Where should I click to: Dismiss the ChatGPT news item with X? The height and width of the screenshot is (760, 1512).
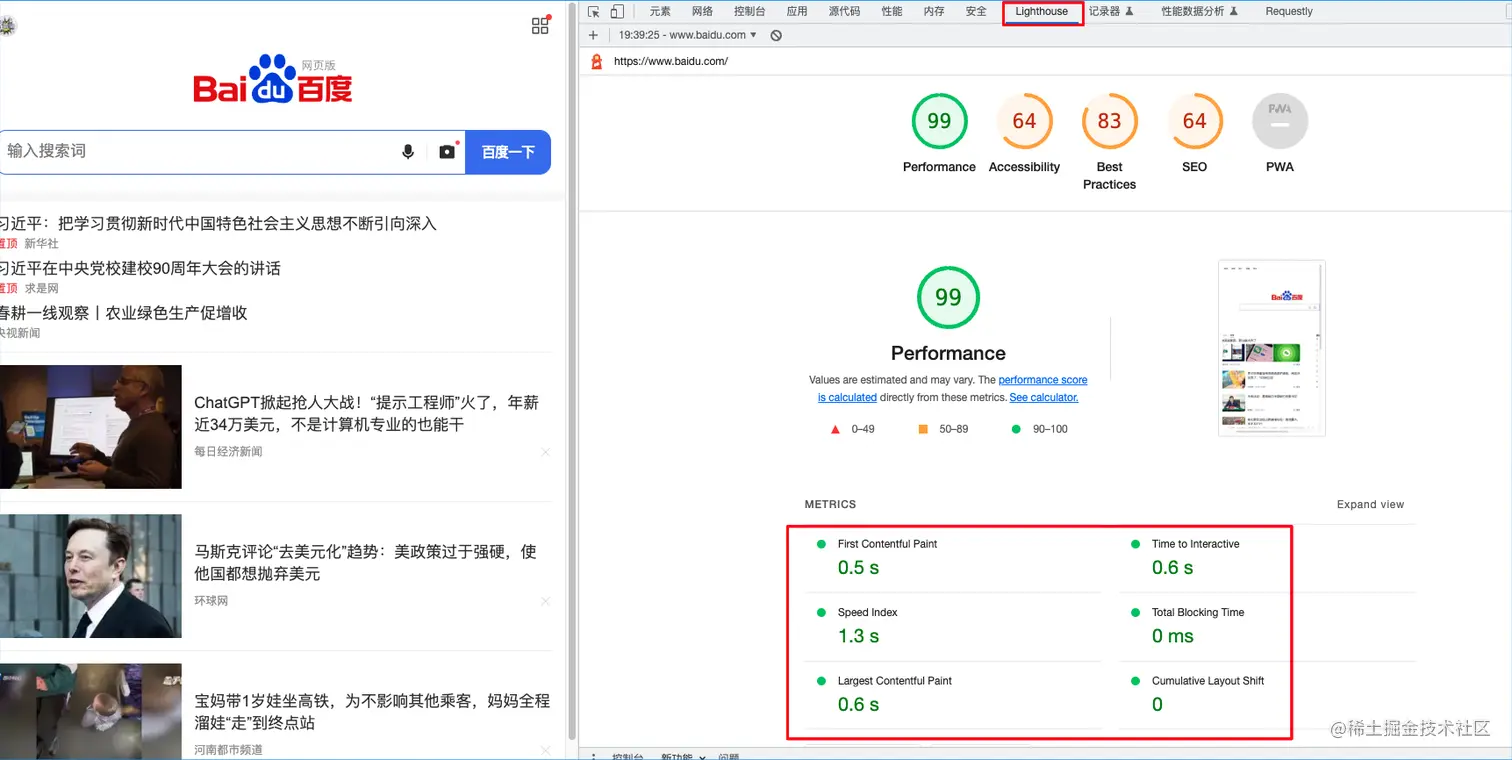click(x=545, y=452)
